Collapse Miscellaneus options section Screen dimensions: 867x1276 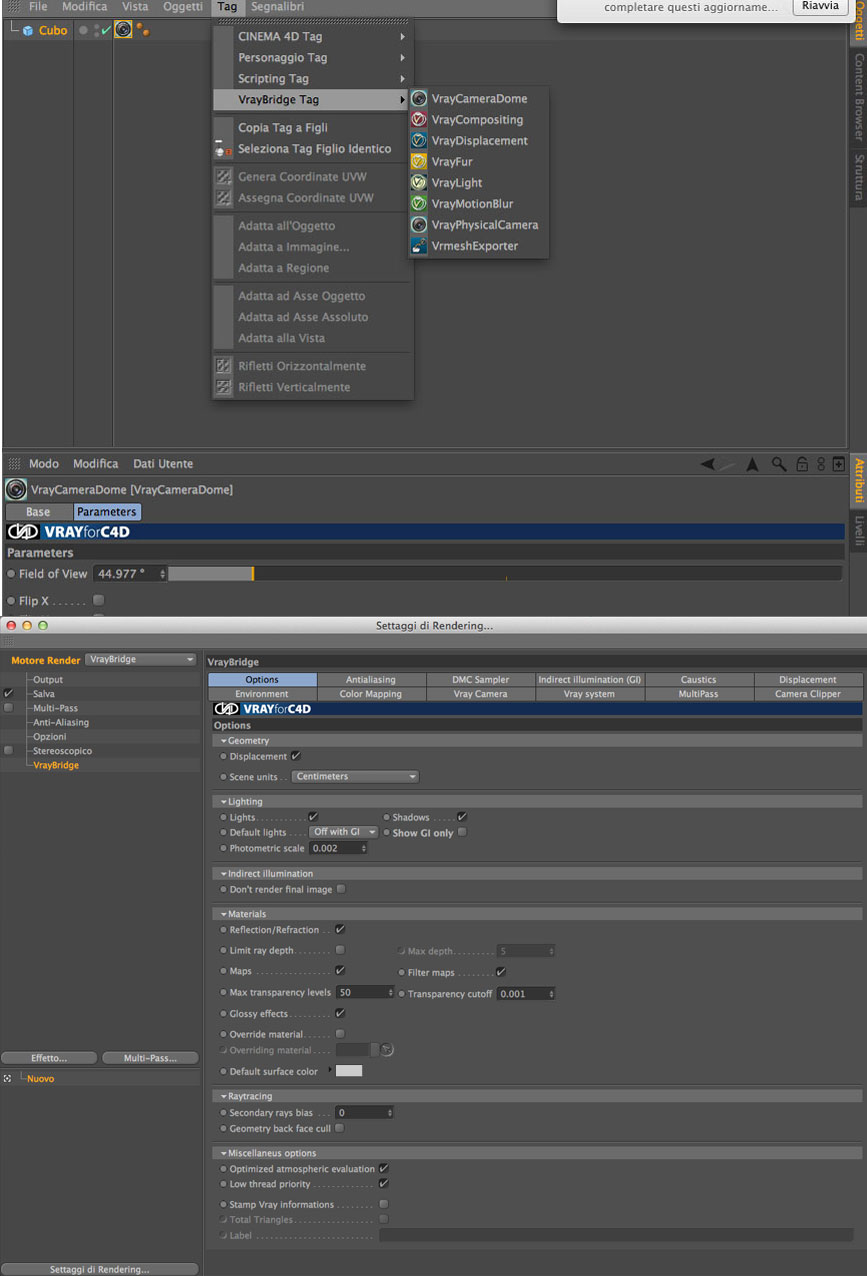click(x=224, y=1153)
